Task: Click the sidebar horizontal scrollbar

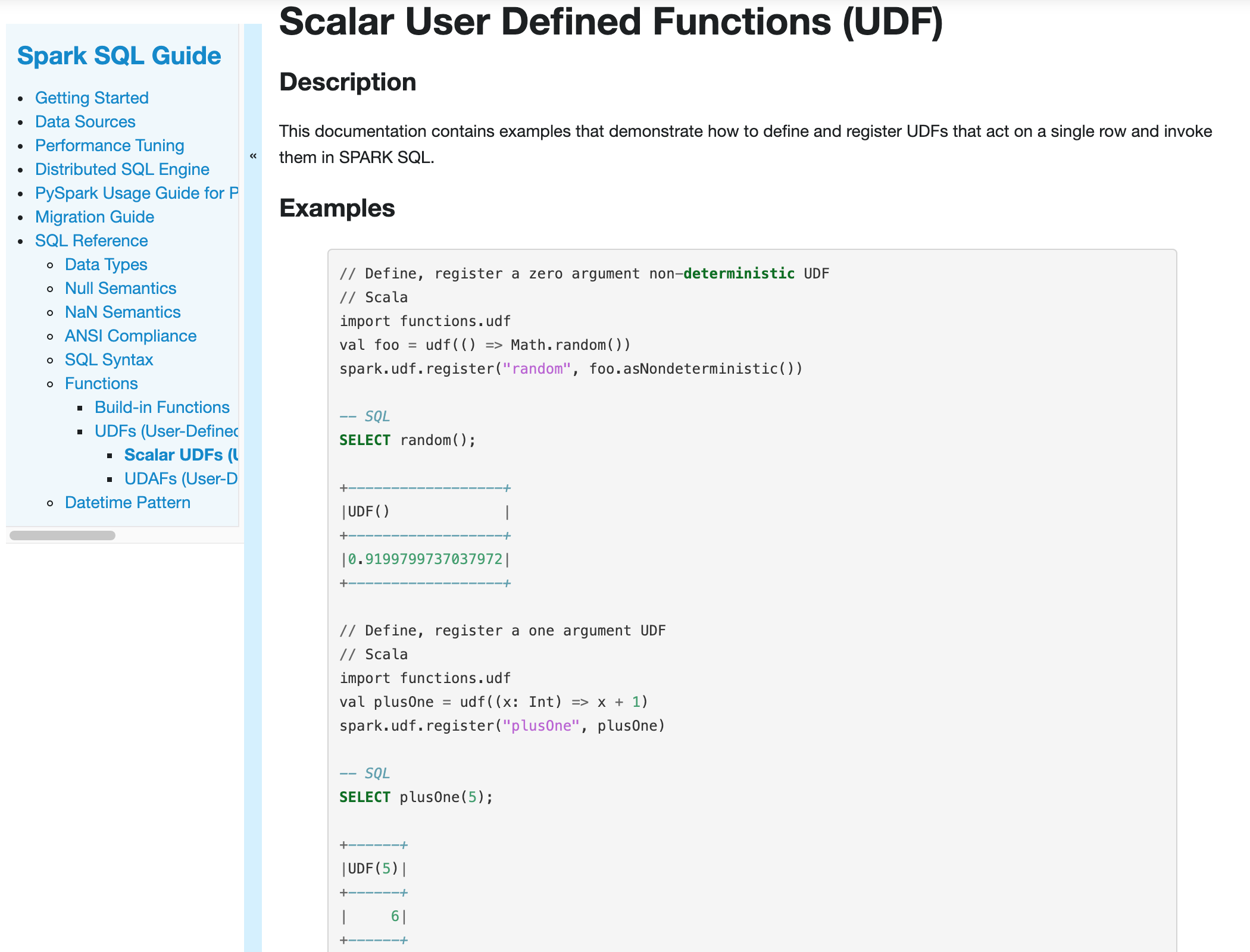Action: (x=62, y=535)
